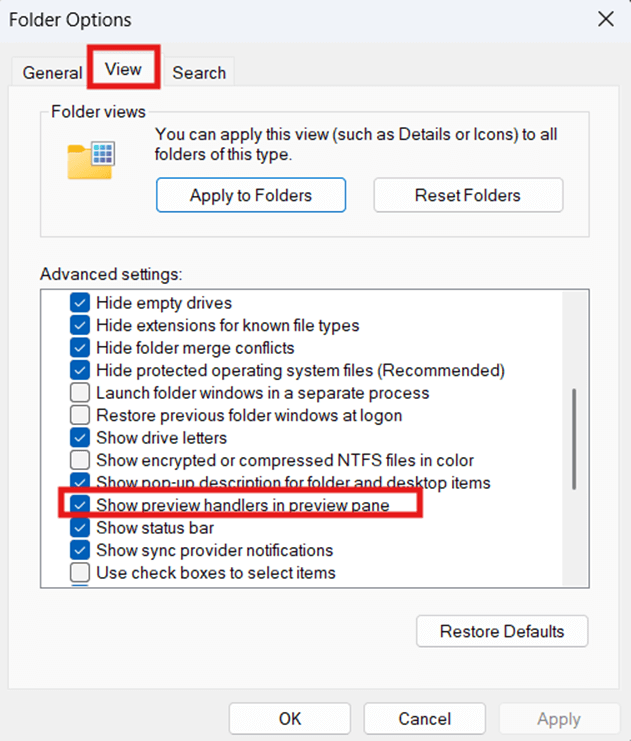The height and width of the screenshot is (741, 631).
Task: Enable Launch folder windows in separate process
Action: (80, 393)
